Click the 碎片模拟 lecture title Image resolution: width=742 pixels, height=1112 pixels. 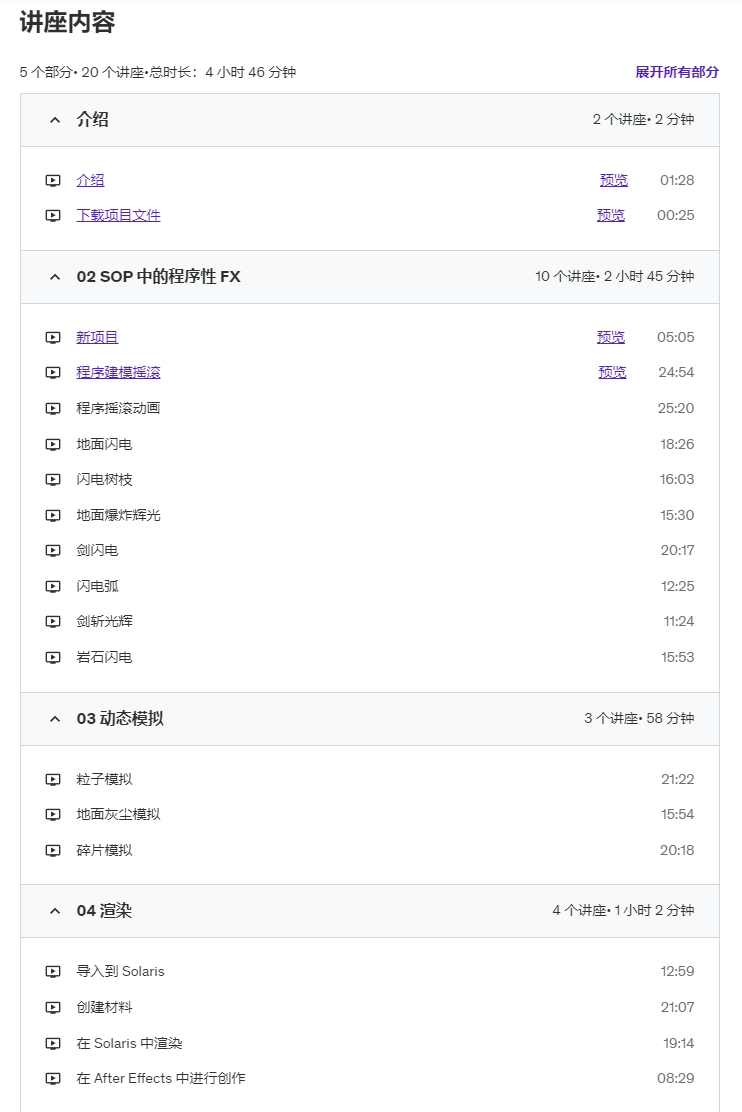tap(104, 850)
